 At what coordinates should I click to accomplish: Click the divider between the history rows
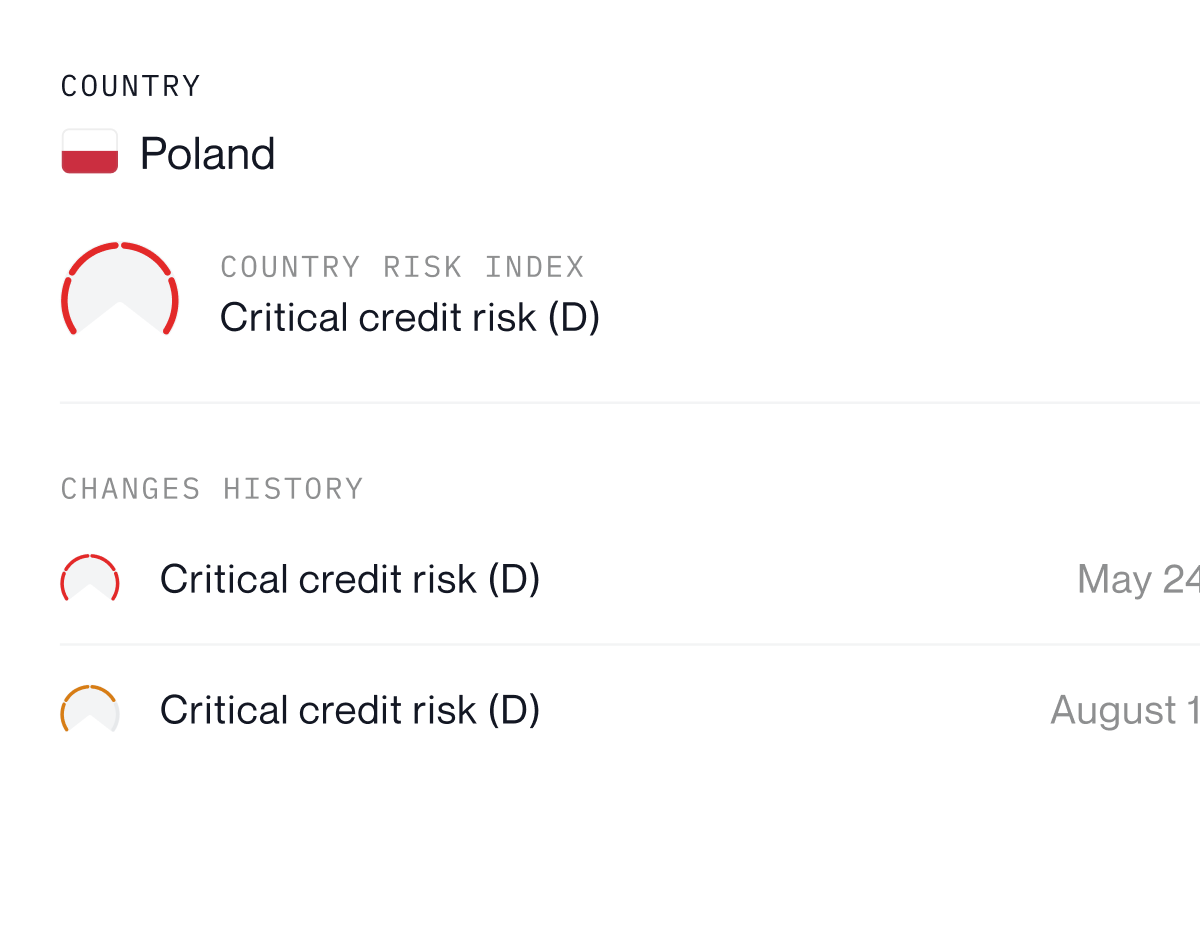coord(630,644)
